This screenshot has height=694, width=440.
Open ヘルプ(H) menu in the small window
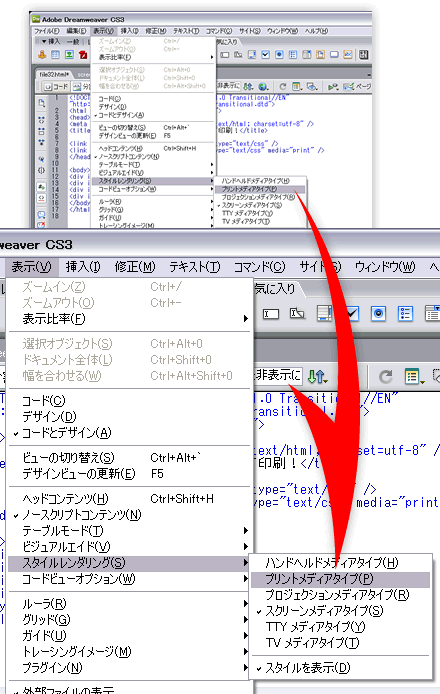(316, 31)
